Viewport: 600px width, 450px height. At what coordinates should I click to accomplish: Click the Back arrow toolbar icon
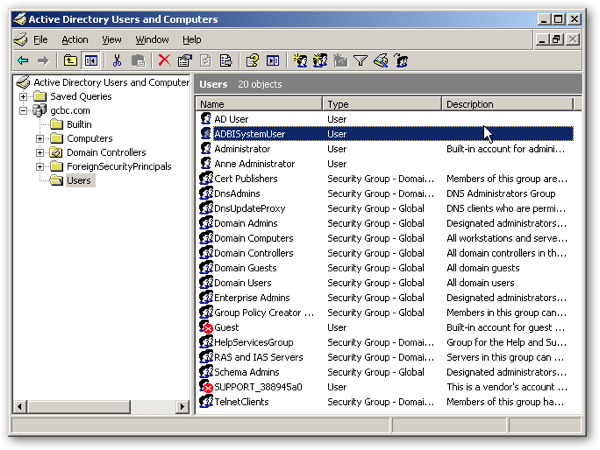click(23, 60)
